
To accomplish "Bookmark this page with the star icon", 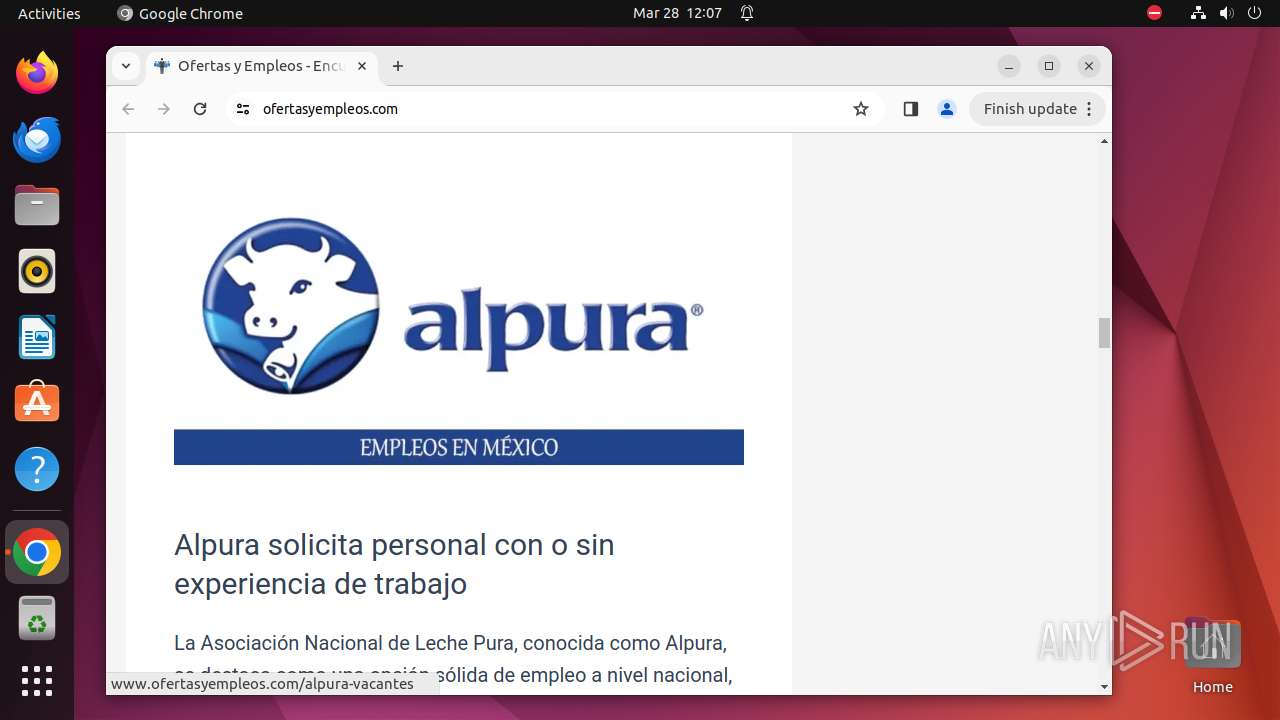I will [x=861, y=109].
